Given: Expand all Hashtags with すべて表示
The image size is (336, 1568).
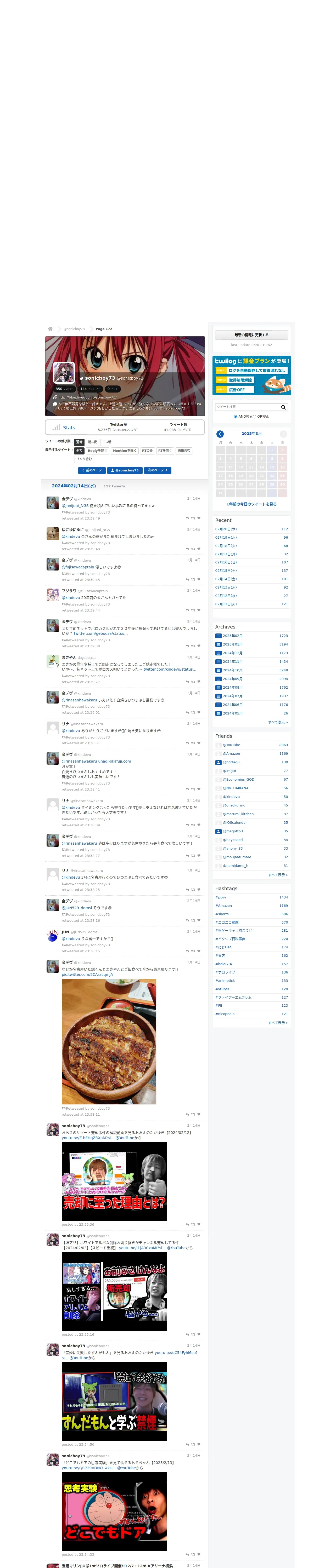Looking at the screenshot, I should pyautogui.click(x=278, y=1023).
